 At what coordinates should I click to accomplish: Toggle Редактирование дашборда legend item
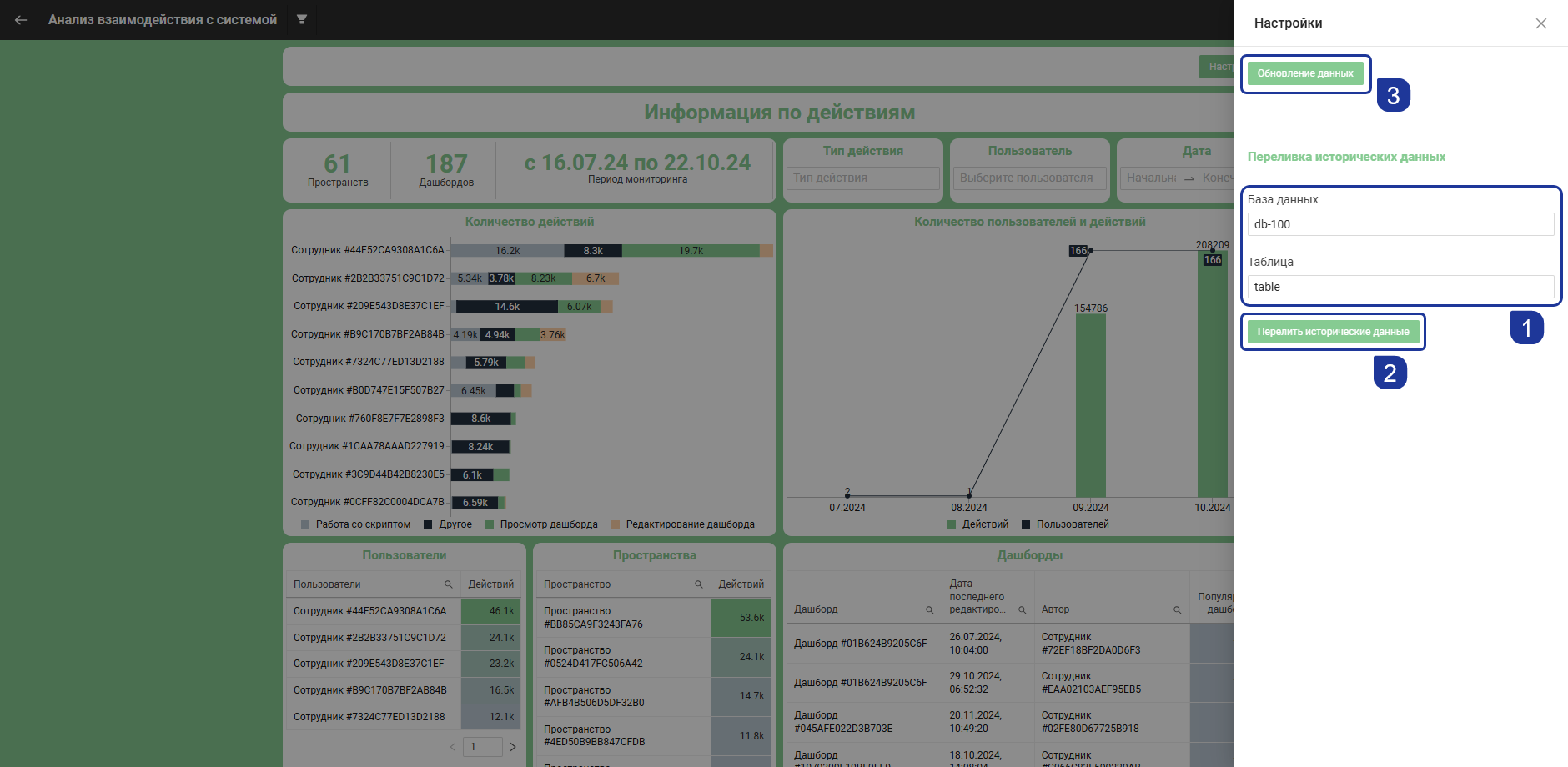point(683,524)
